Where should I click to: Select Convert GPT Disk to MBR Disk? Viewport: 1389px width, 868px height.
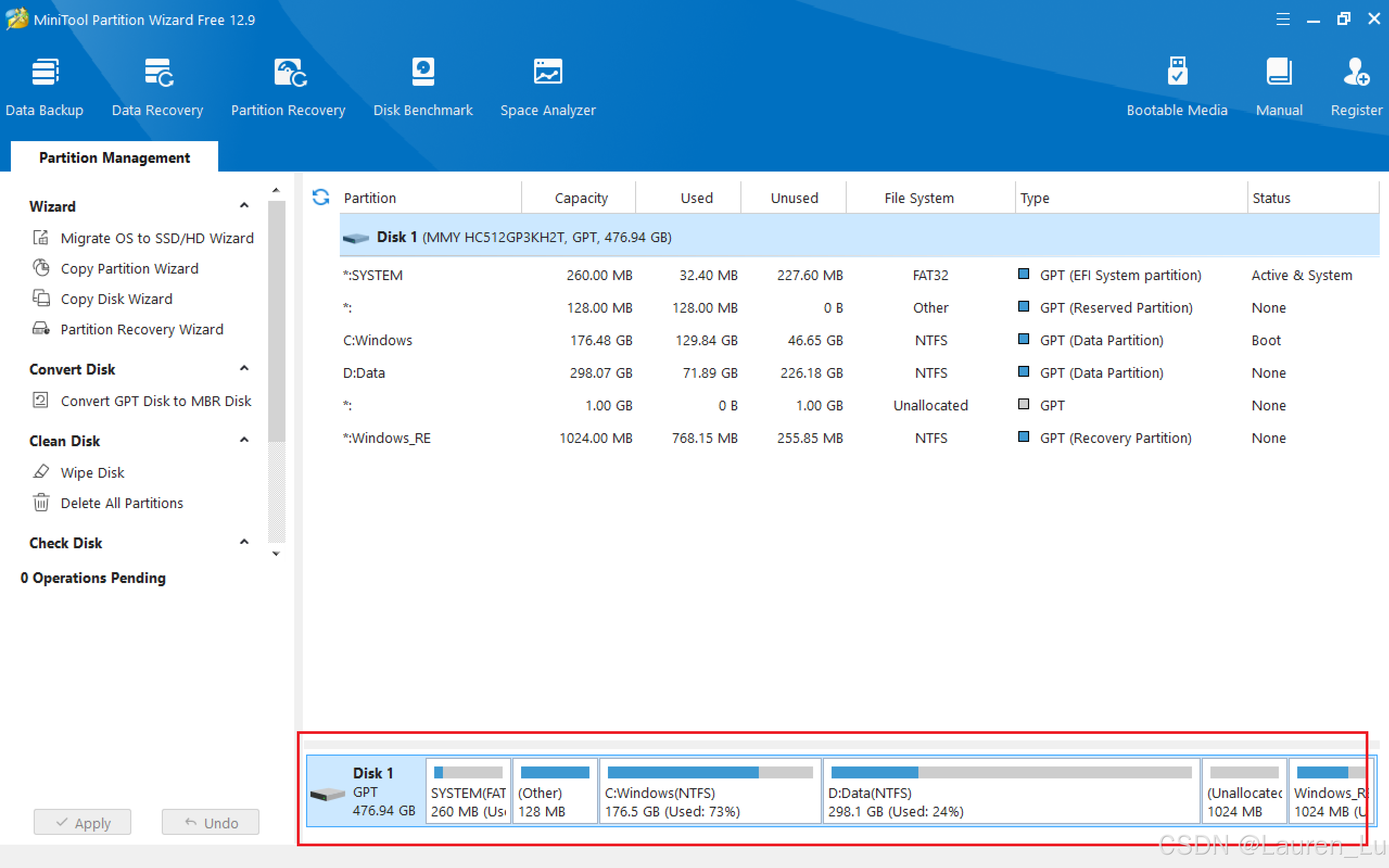[x=156, y=401]
